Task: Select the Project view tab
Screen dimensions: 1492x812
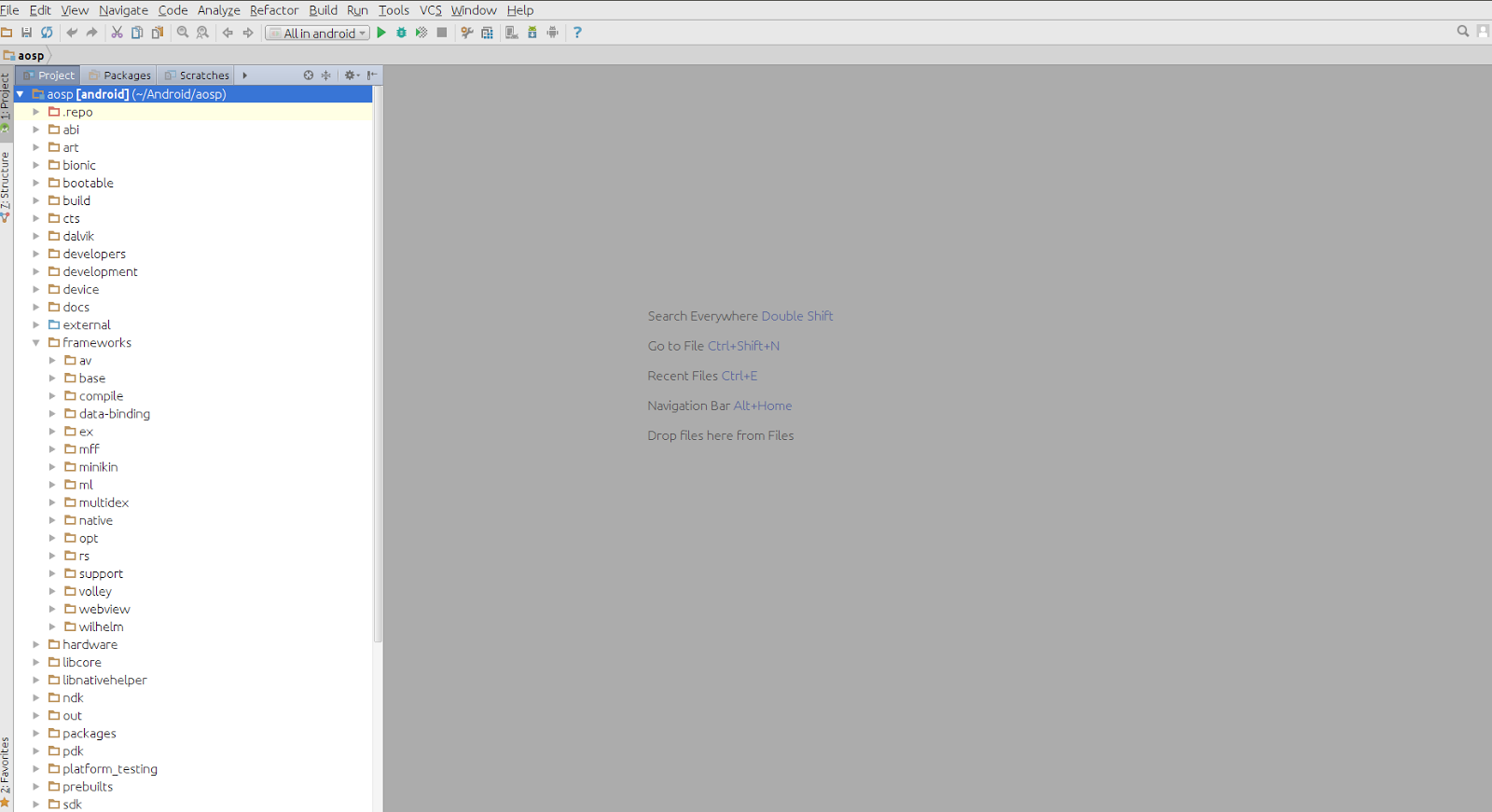Action: (48, 76)
